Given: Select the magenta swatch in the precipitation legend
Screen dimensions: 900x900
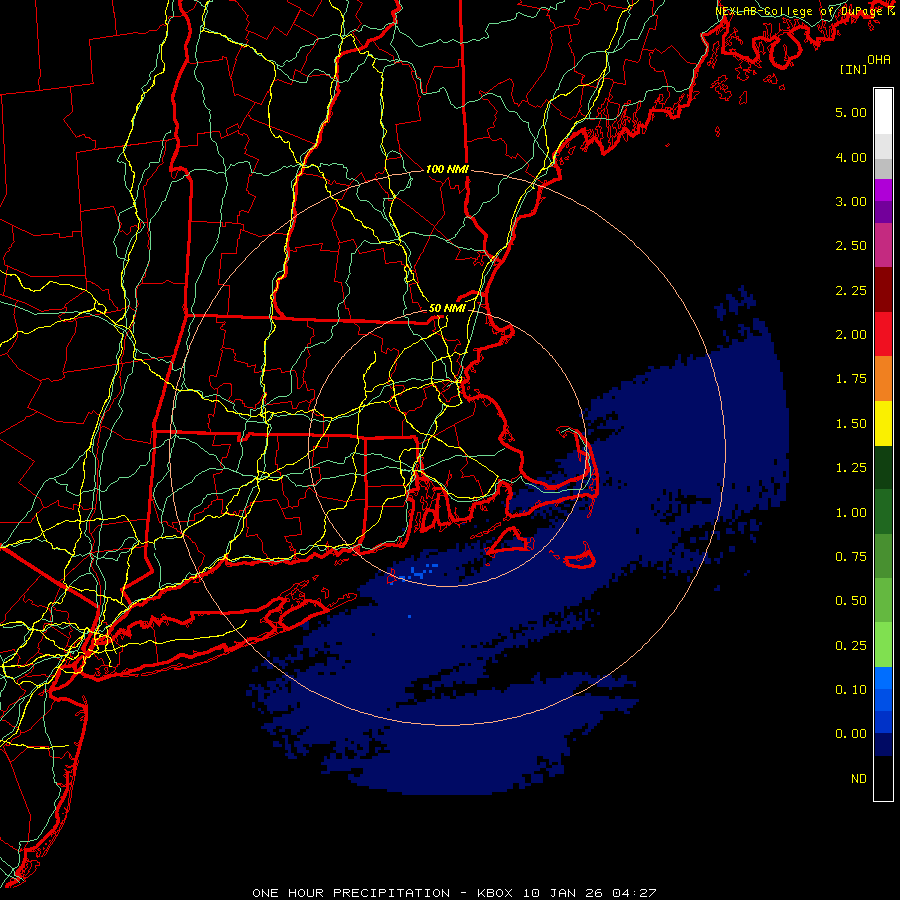Looking at the screenshot, I should [x=883, y=190].
